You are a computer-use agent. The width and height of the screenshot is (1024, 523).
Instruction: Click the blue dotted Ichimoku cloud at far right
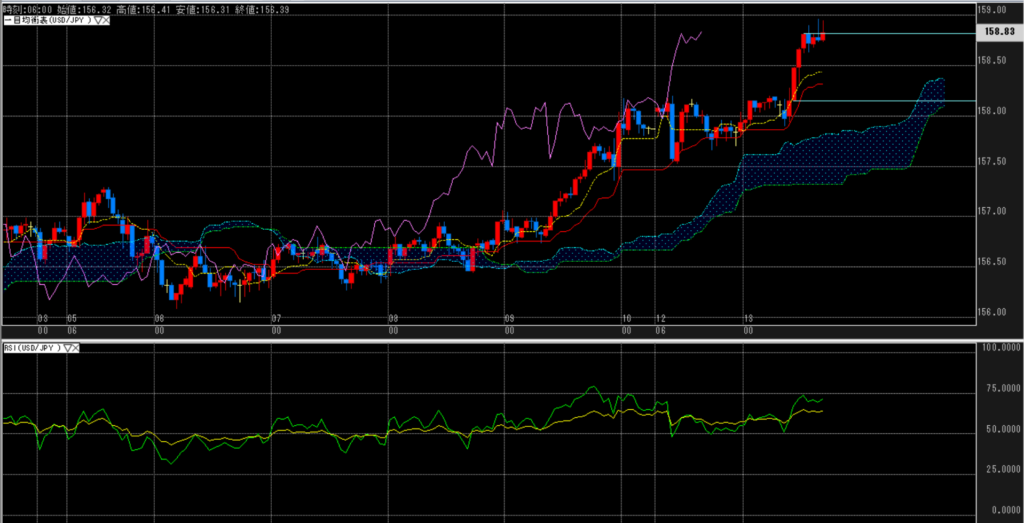pos(932,95)
